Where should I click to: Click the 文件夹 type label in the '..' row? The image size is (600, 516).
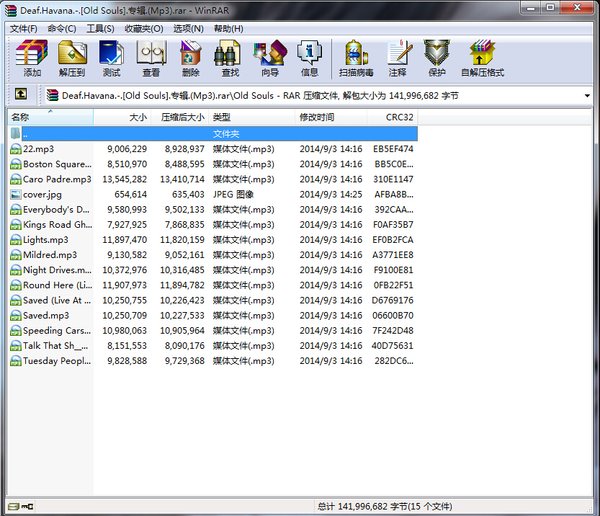[226, 134]
